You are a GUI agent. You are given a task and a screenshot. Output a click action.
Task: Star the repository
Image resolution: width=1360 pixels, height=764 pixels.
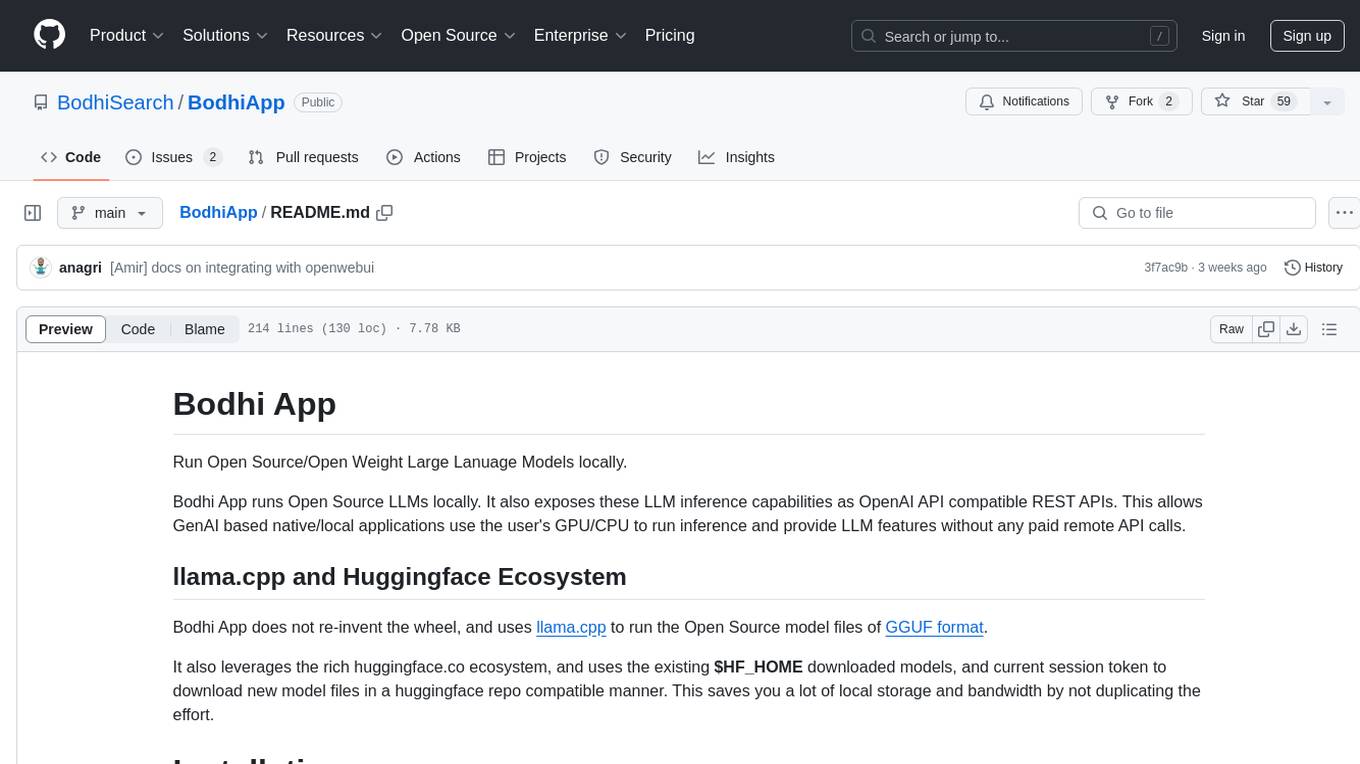click(1255, 102)
